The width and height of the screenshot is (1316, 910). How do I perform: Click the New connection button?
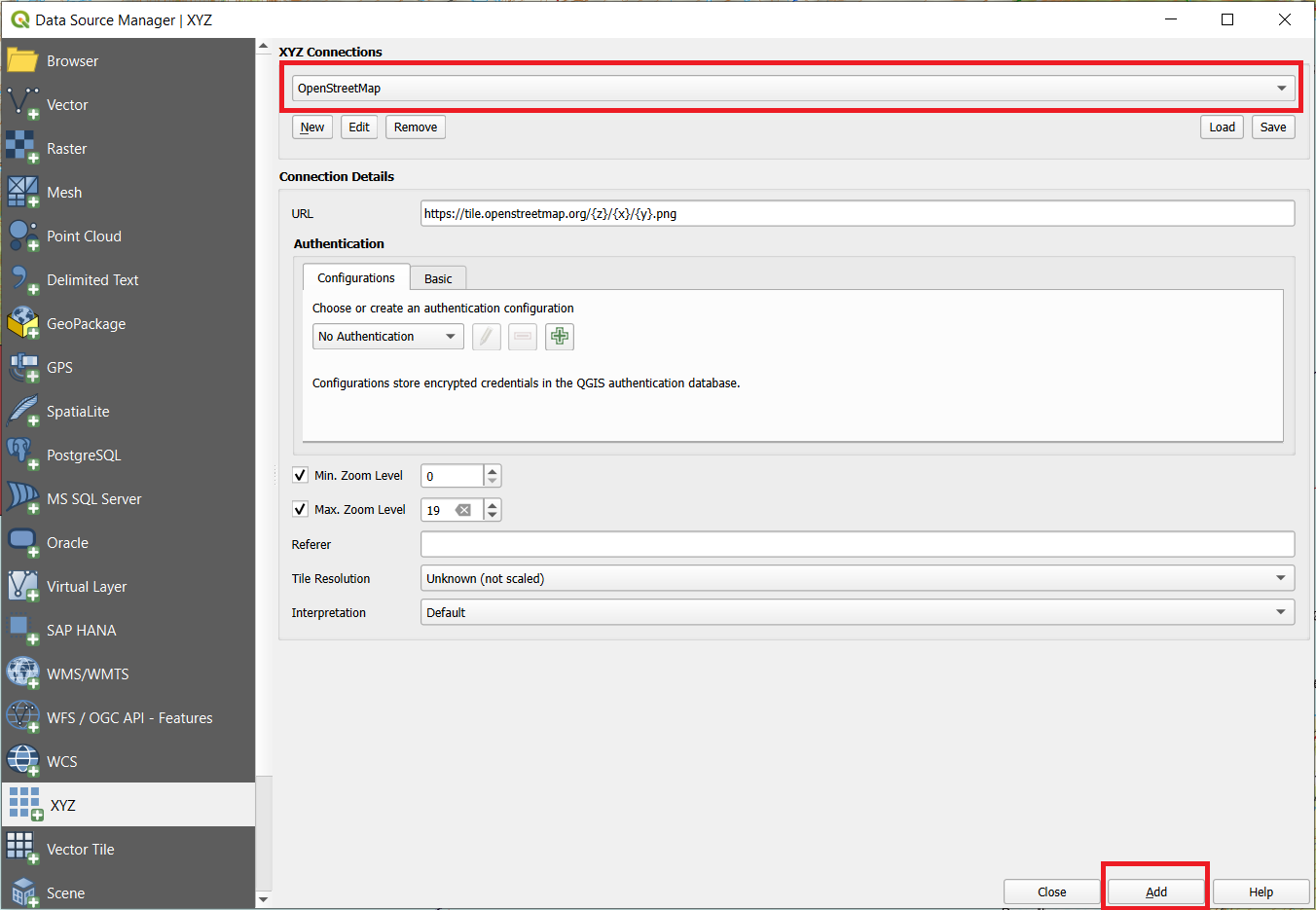(312, 127)
